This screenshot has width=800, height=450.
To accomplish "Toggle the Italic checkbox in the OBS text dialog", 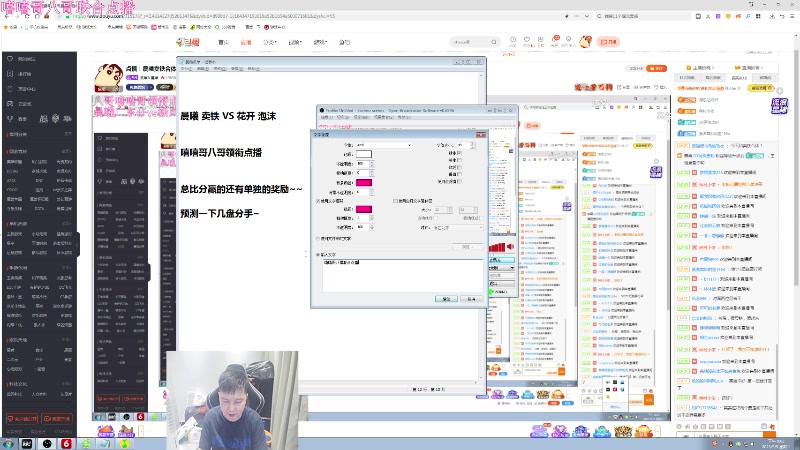I will click(460, 160).
